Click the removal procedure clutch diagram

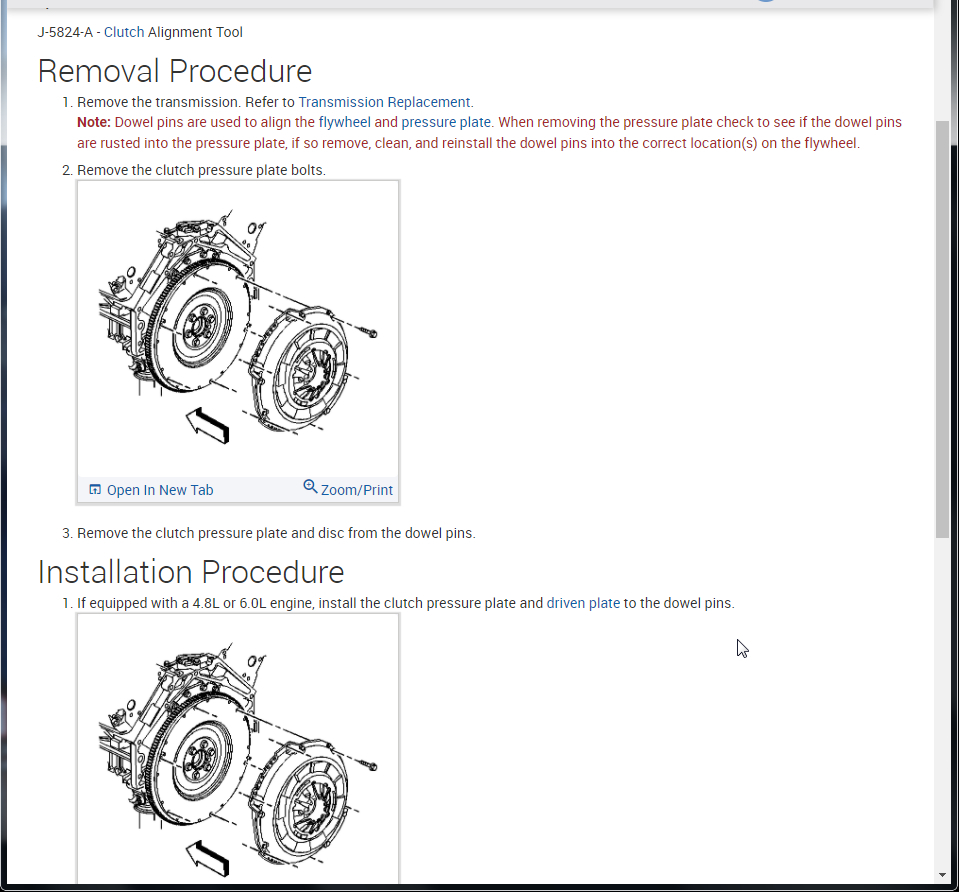(x=238, y=329)
